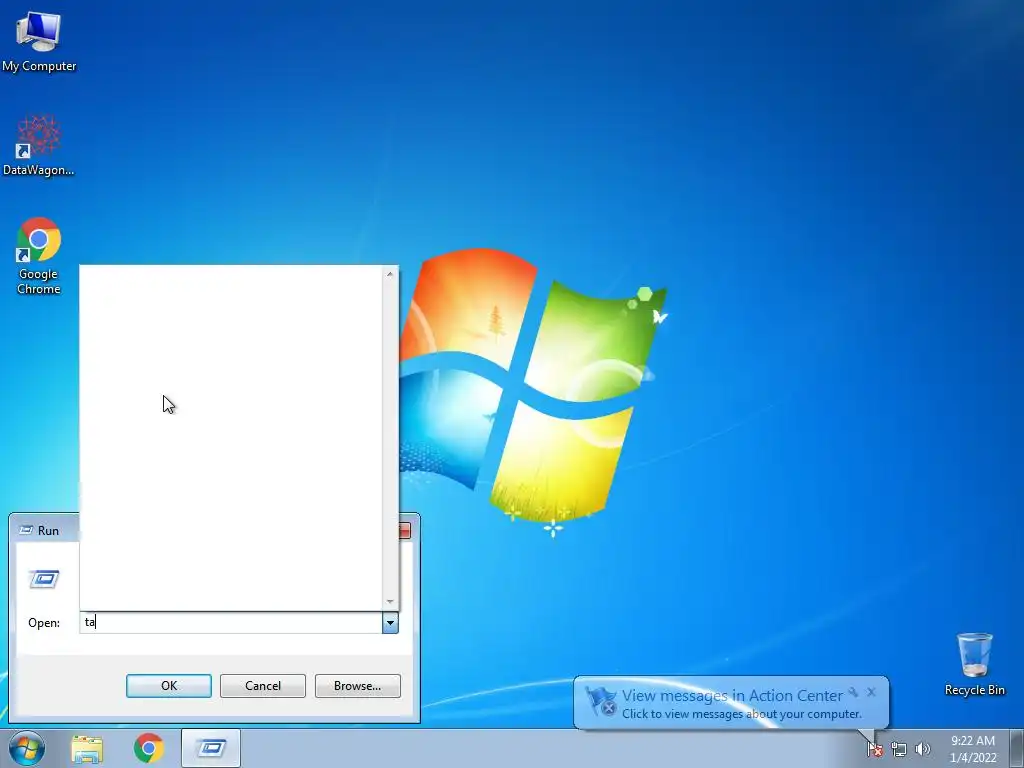Select the Google Chrome desktop shortcut
Viewport: 1024px width, 768px height.
[x=39, y=255]
